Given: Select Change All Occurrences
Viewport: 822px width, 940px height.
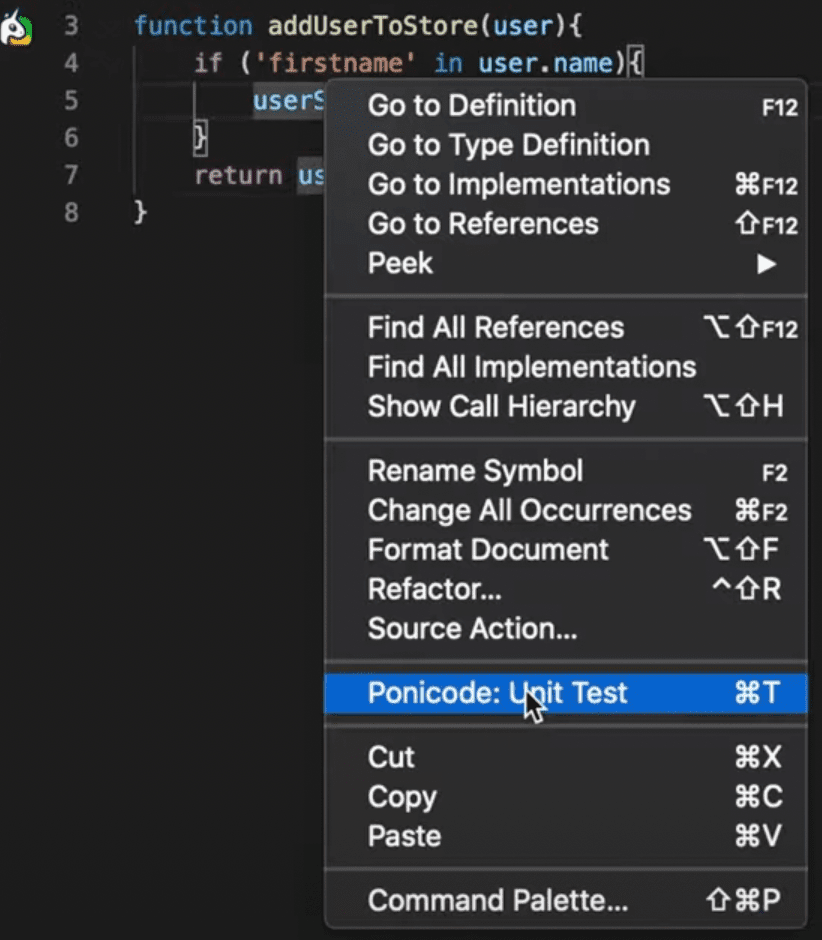Looking at the screenshot, I should pos(565,511).
